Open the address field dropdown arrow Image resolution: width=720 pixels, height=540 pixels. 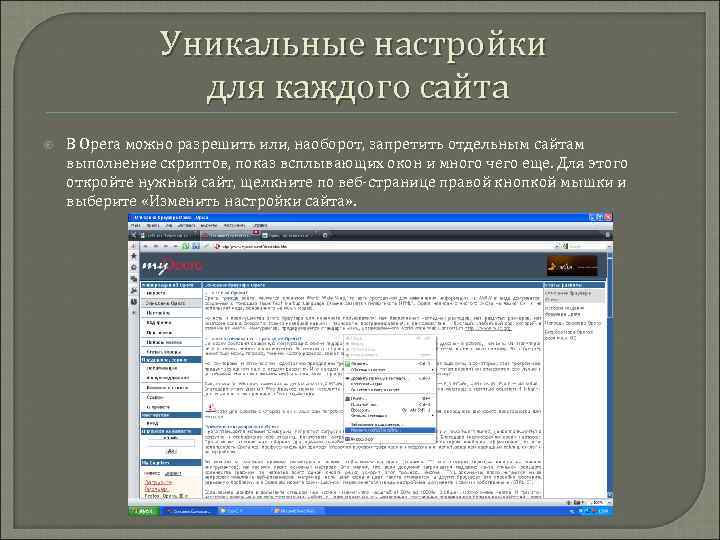557,246
